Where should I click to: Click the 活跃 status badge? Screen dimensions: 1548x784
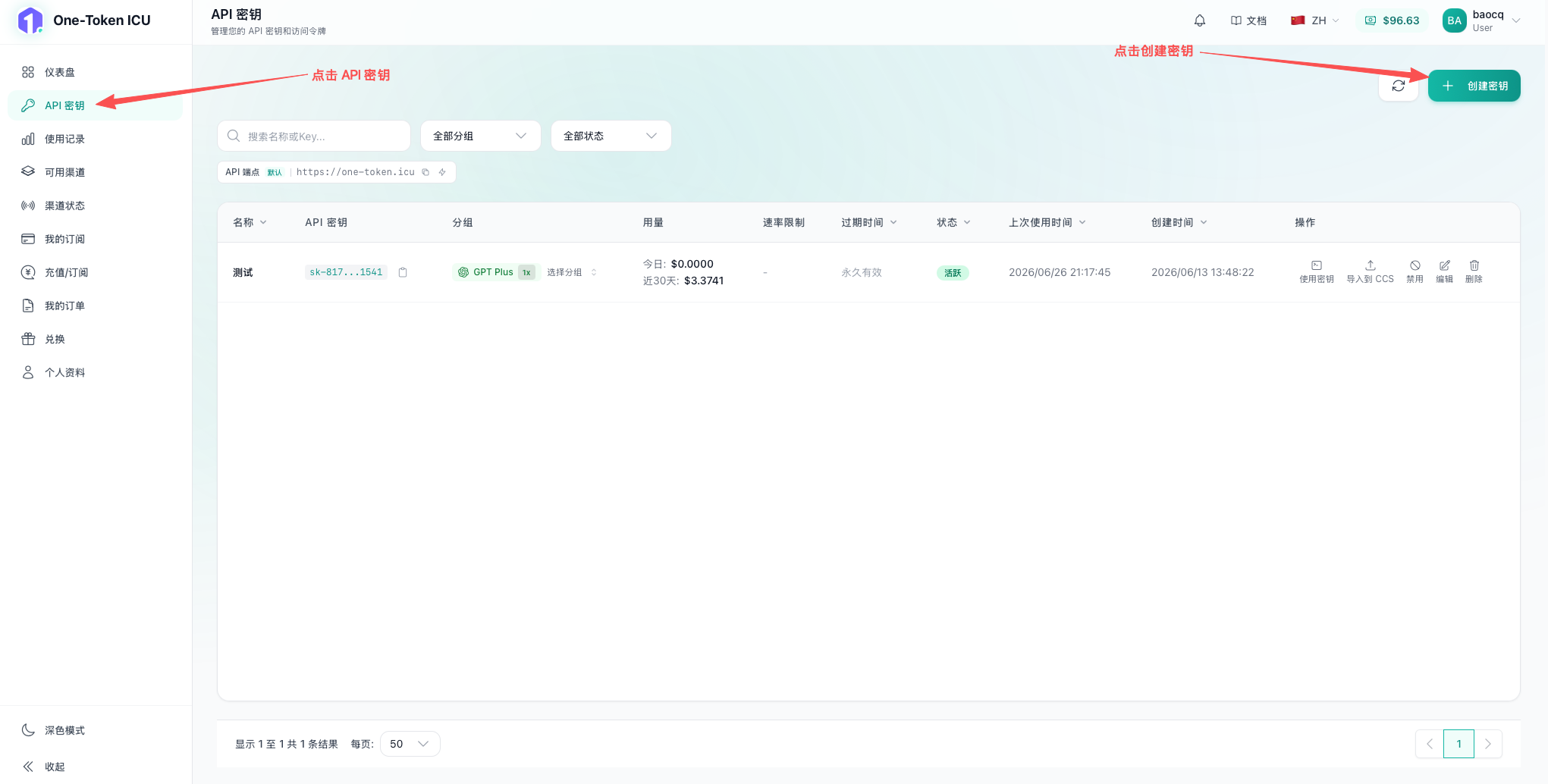[953, 273]
